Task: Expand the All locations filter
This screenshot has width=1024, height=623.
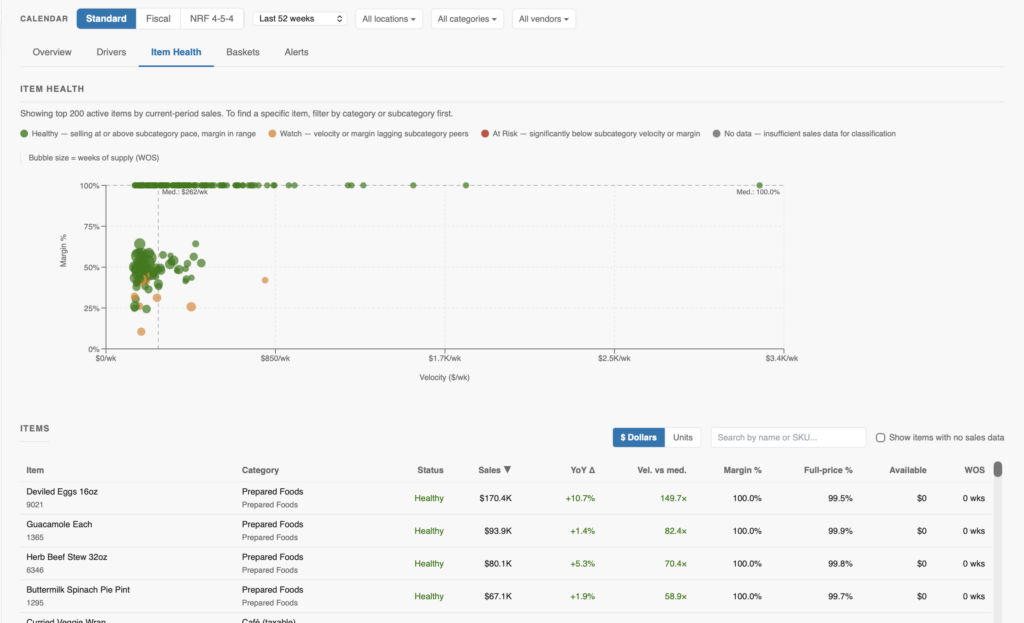Action: 389,19
